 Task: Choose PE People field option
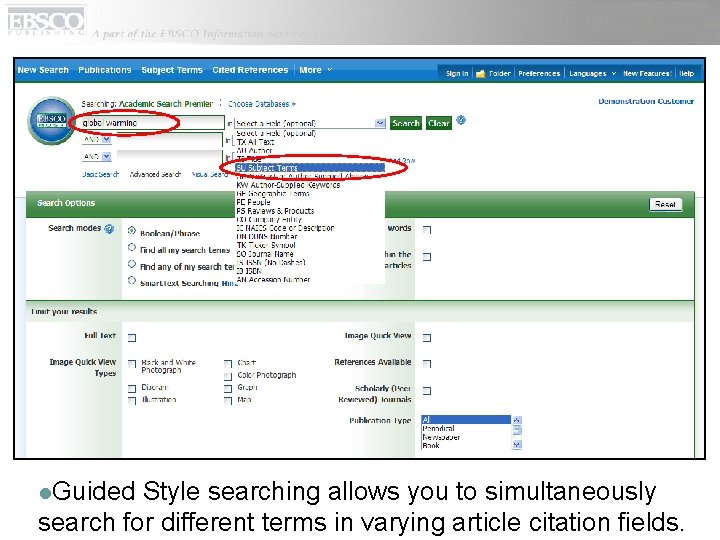click(x=310, y=202)
